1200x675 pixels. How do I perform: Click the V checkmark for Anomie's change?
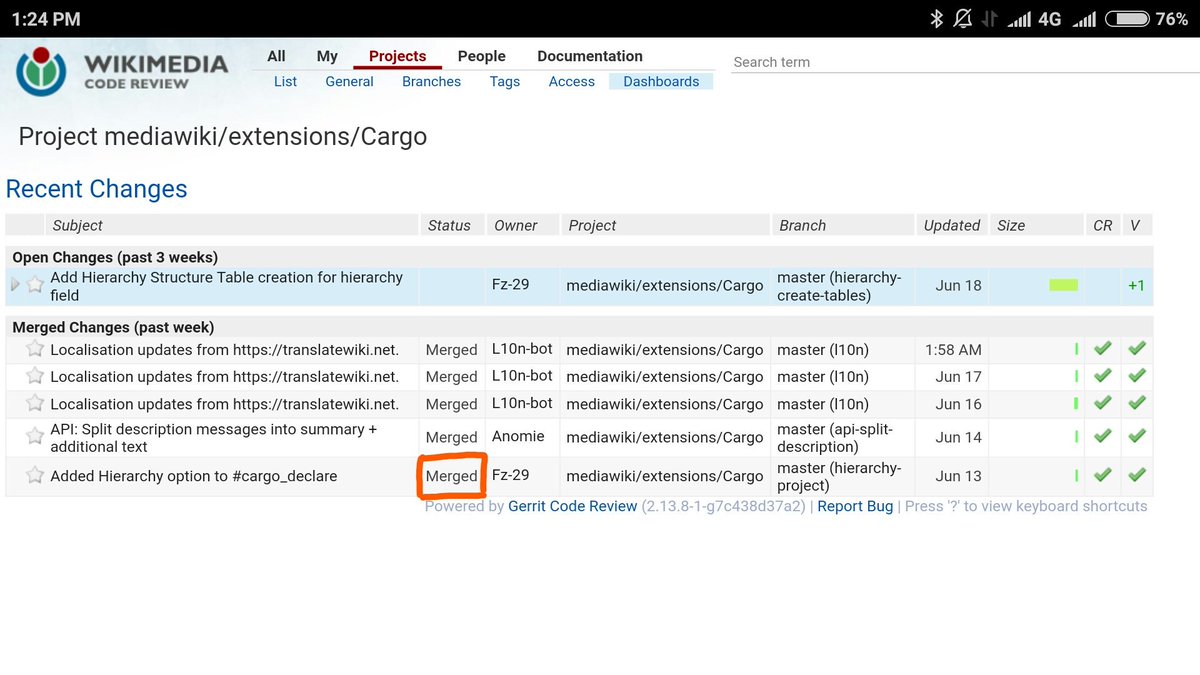(1137, 436)
